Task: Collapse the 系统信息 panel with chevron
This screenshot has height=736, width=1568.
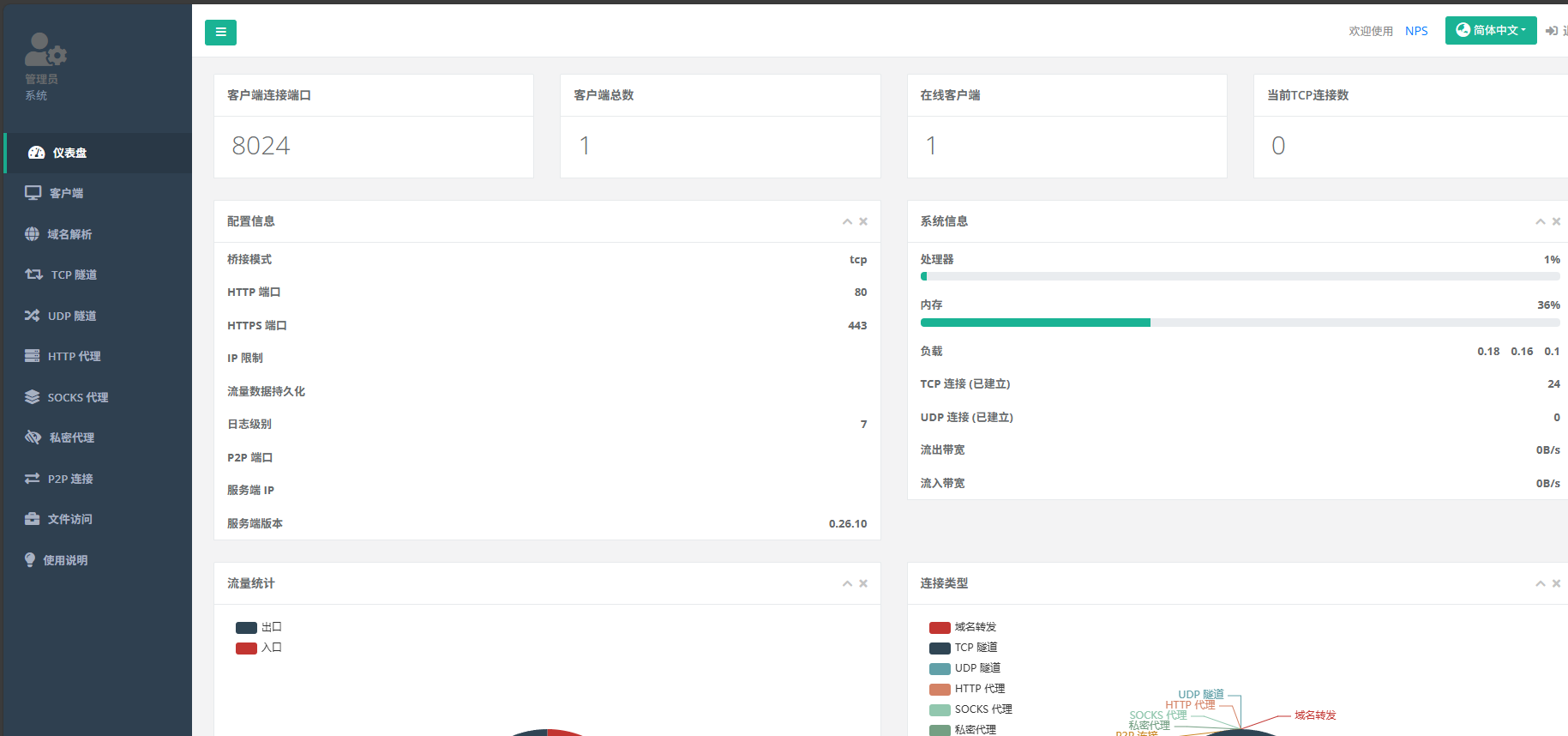Action: (1540, 221)
